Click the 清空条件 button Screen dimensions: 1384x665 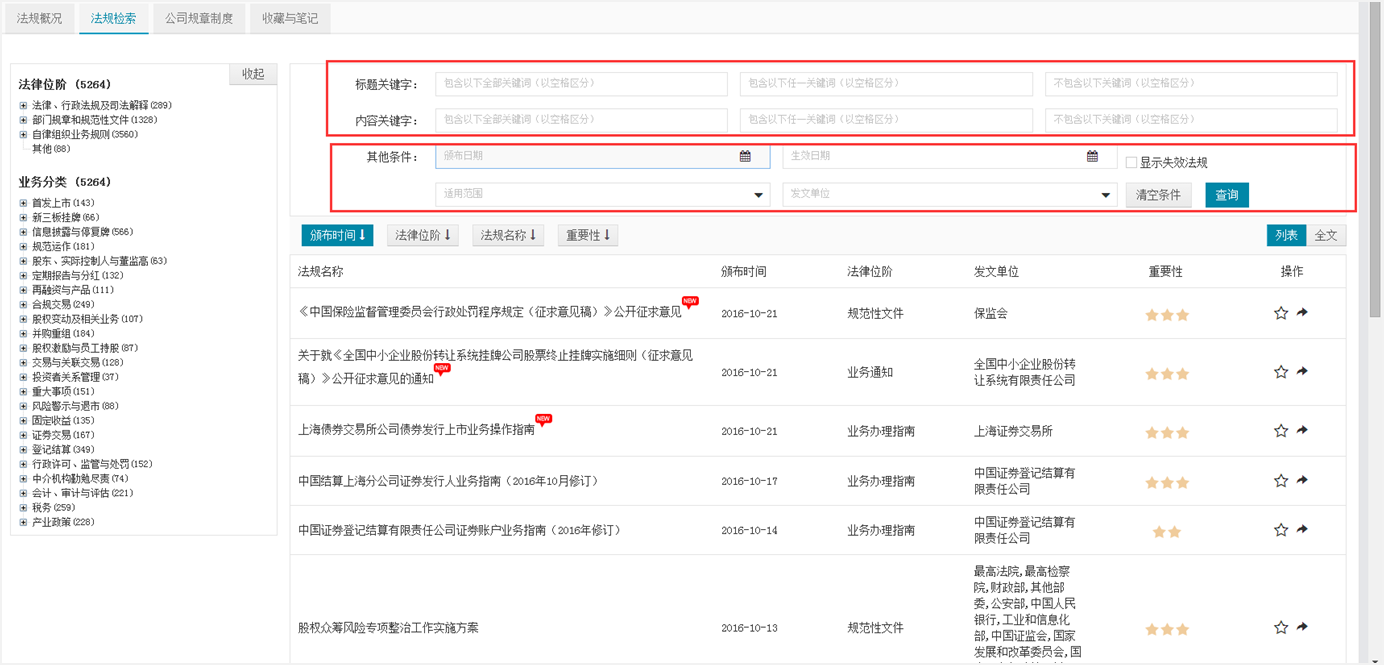pyautogui.click(x=1158, y=195)
